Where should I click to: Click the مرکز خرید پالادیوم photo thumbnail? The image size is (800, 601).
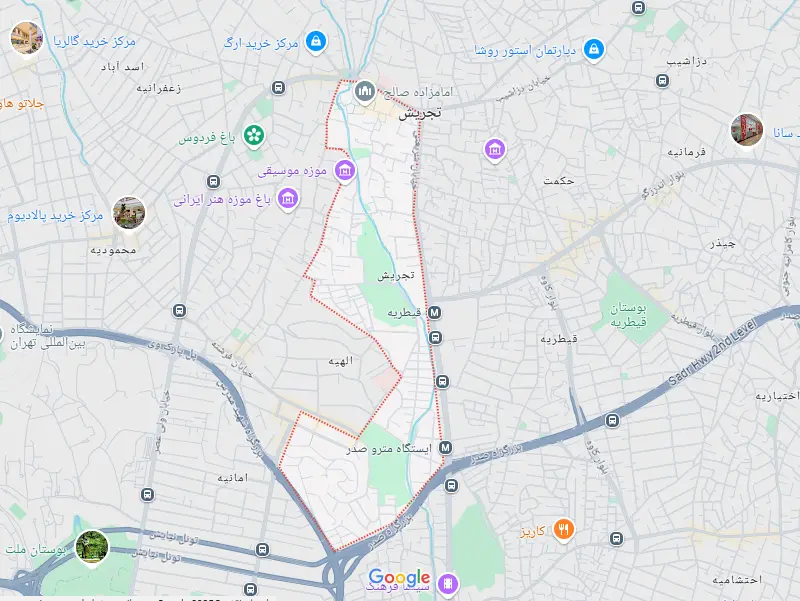(x=129, y=213)
